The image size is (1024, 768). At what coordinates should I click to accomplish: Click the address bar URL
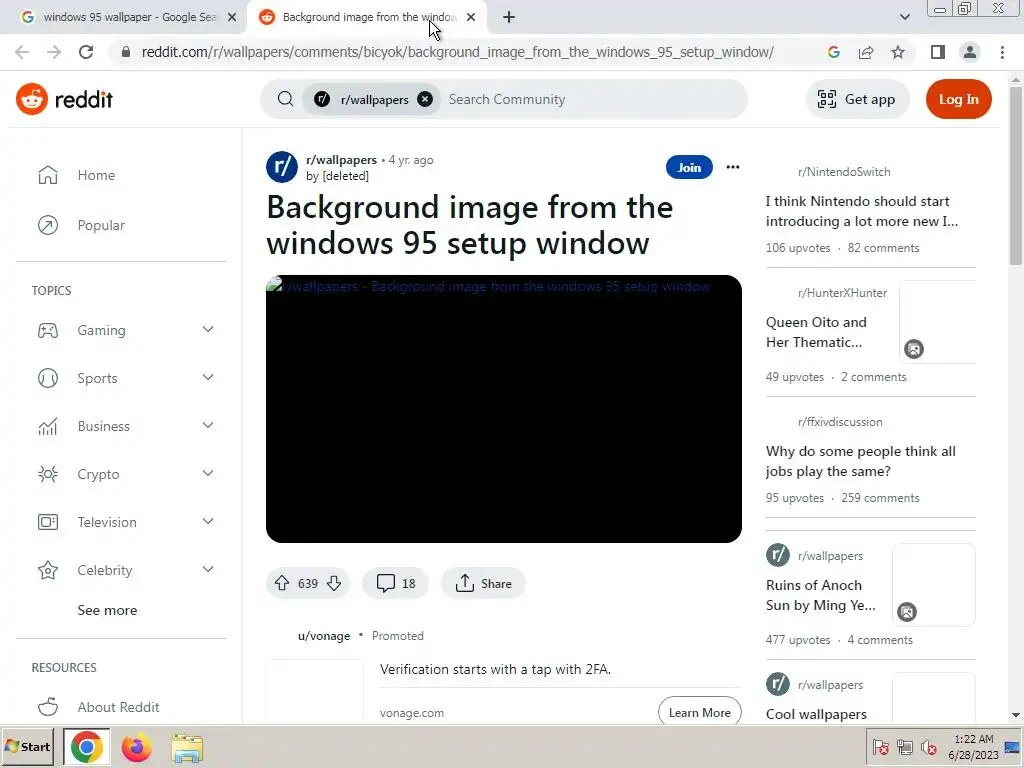pos(457,52)
